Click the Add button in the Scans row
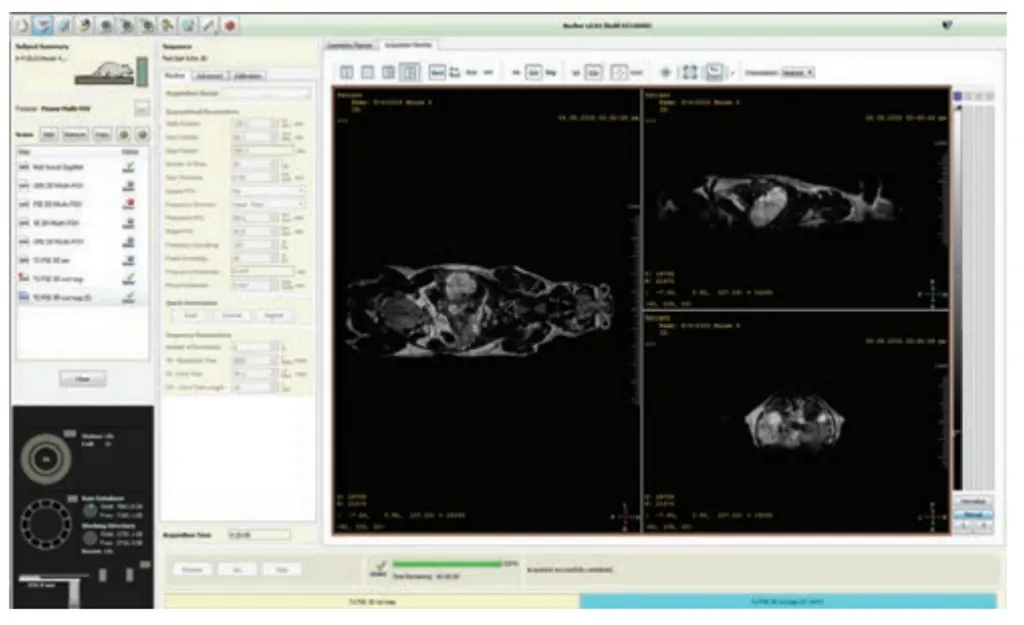 48,135
